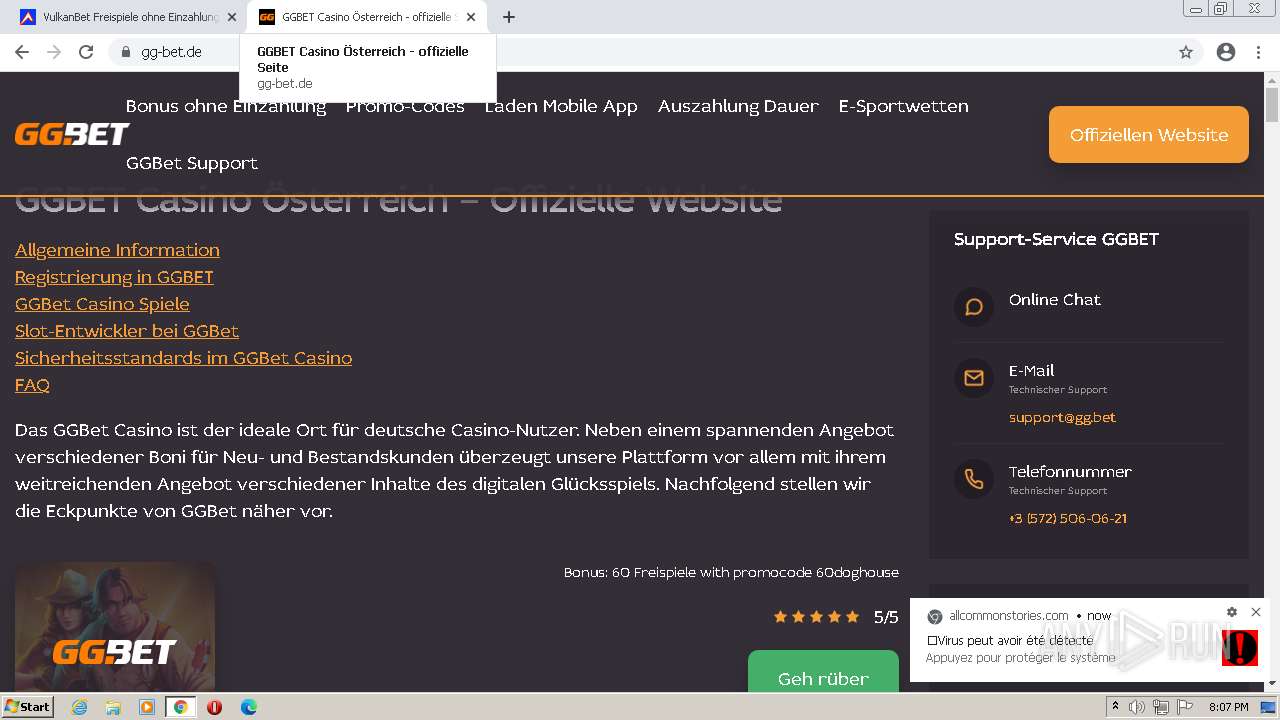
Task: Click the Support-Service GGBET heading
Action: click(1056, 239)
